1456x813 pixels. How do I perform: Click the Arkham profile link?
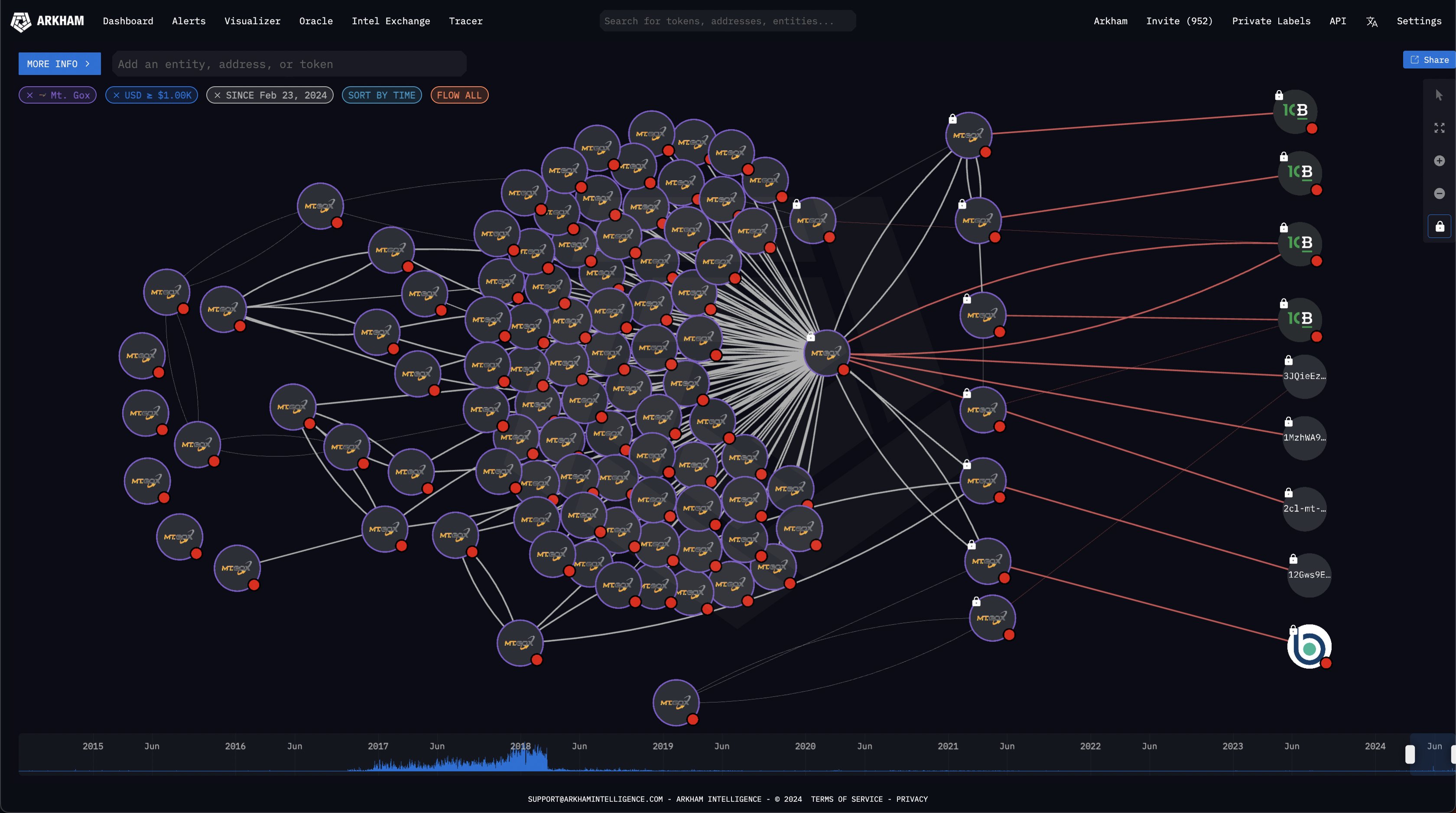[1110, 22]
